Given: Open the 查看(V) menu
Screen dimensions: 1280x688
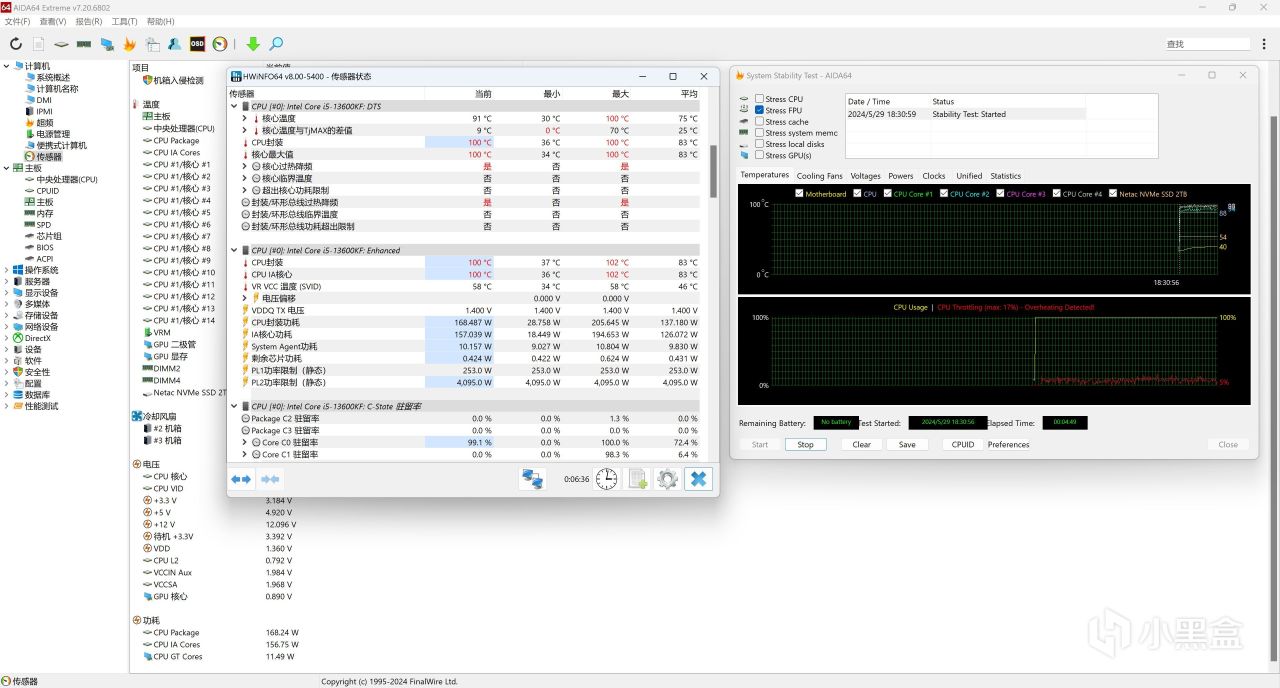Looking at the screenshot, I should pos(53,21).
